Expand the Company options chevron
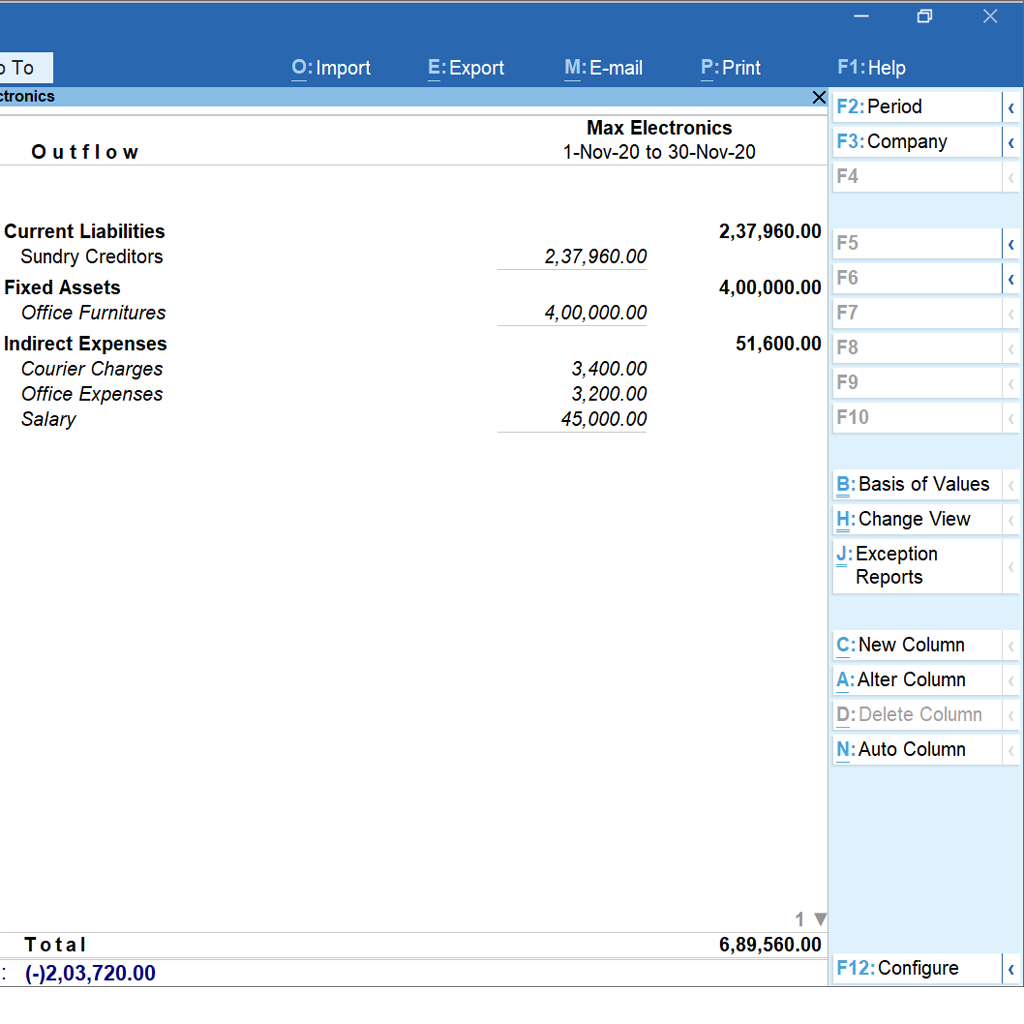The height and width of the screenshot is (1024, 1024). click(1010, 142)
